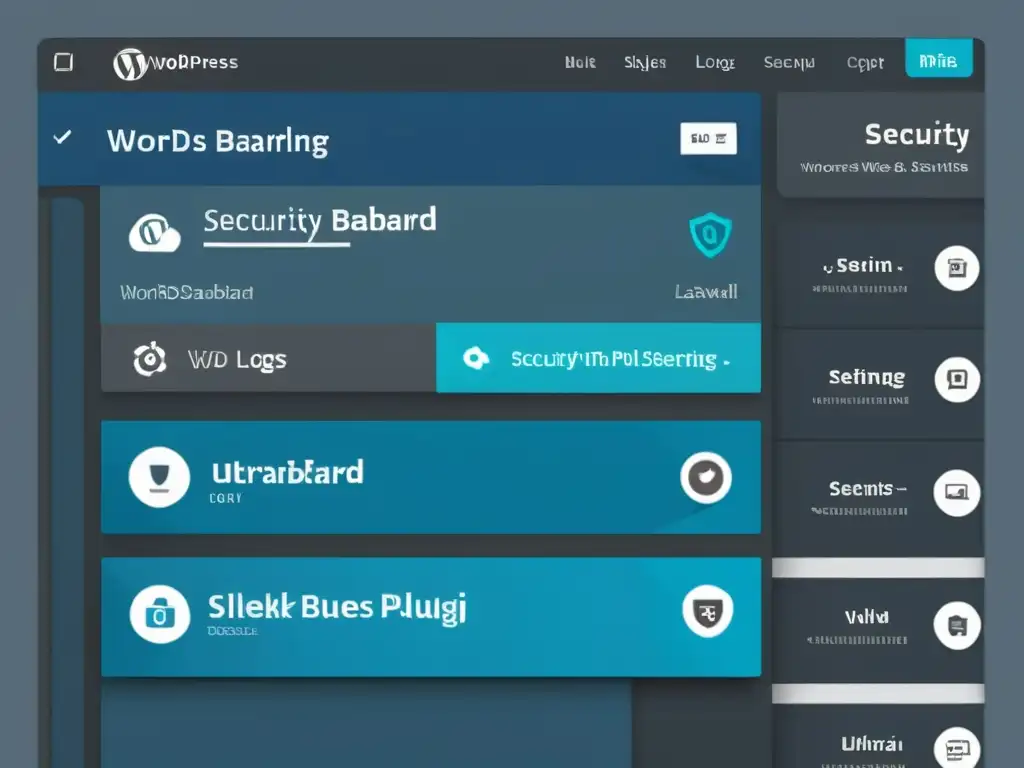
Task: Click the 'WonBDSaabiad' text under the cloud icon
Action: click(x=186, y=293)
